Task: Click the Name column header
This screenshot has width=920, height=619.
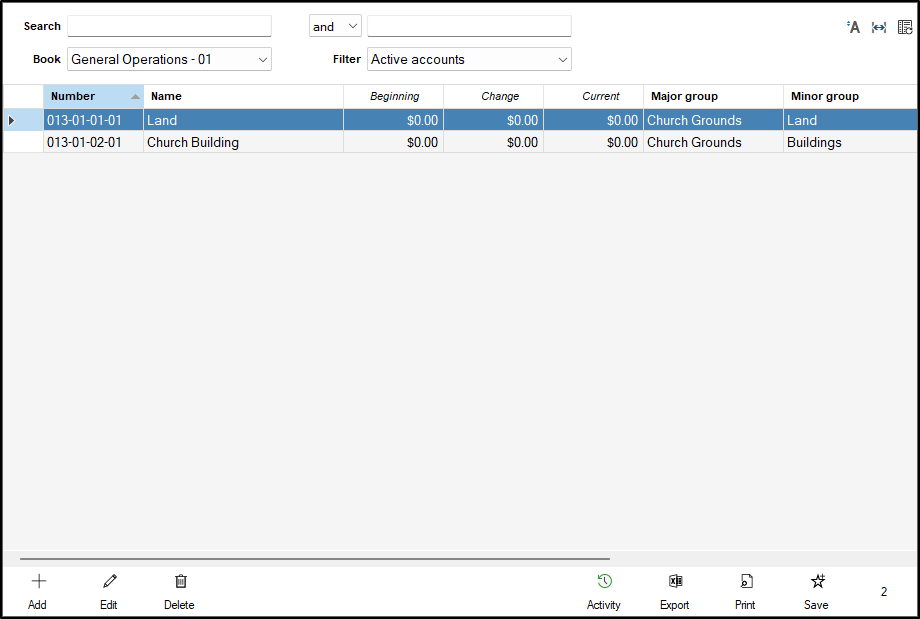Action: tap(243, 96)
